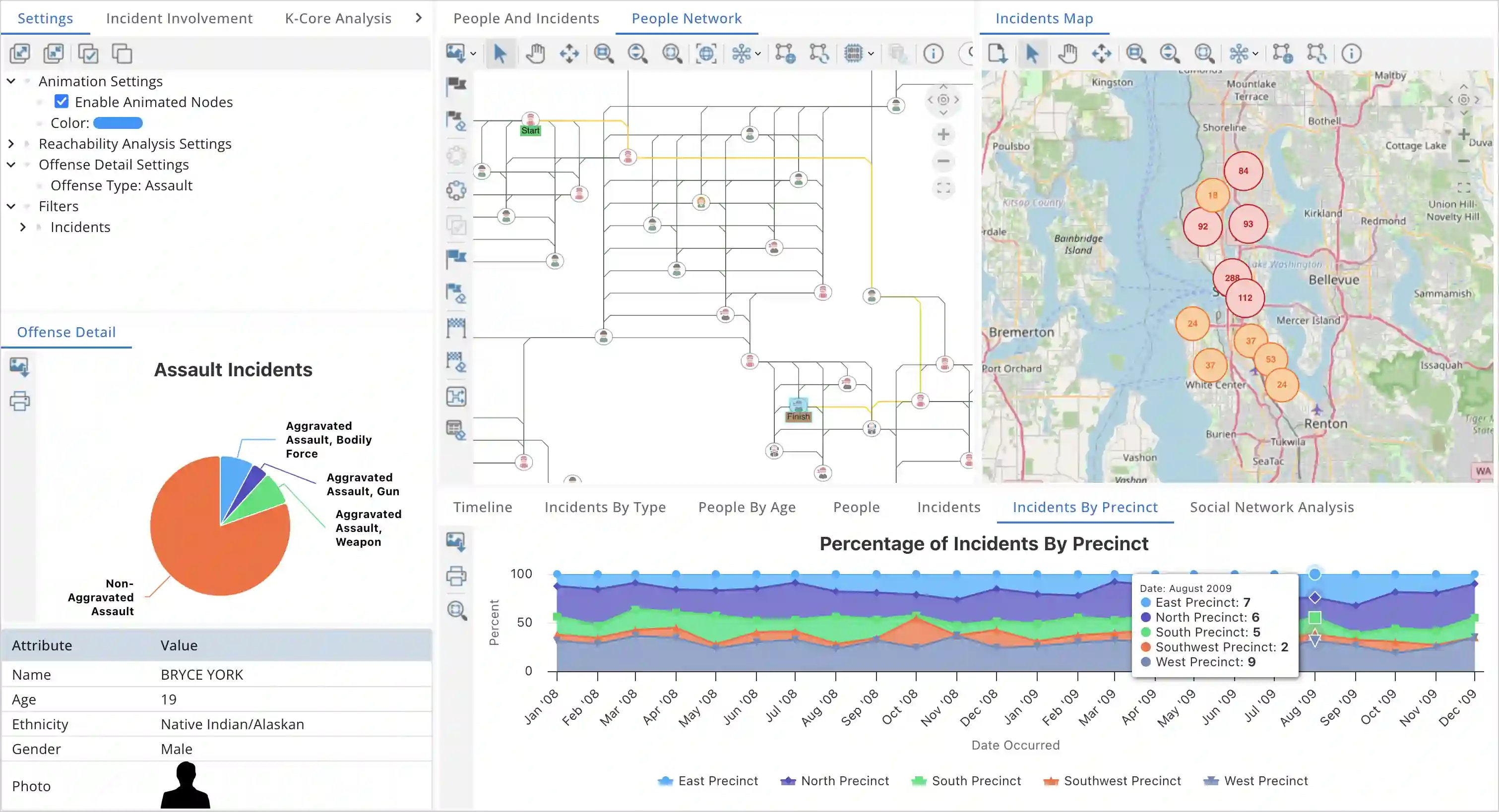This screenshot has width=1499, height=812.
Task: Print the Incidents By Precinct chart
Action: tap(456, 576)
